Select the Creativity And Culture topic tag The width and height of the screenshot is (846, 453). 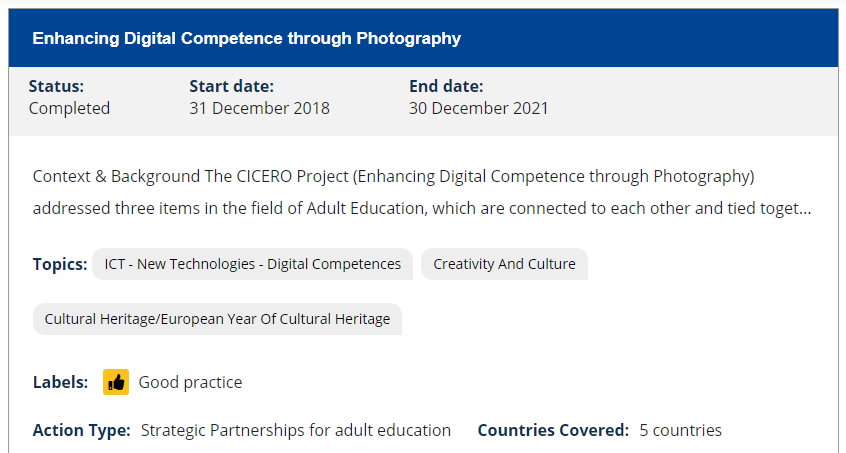504,264
